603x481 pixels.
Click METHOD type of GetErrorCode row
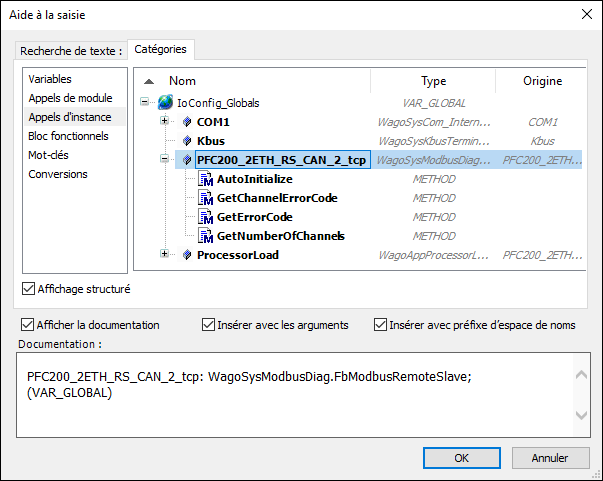coord(434,217)
